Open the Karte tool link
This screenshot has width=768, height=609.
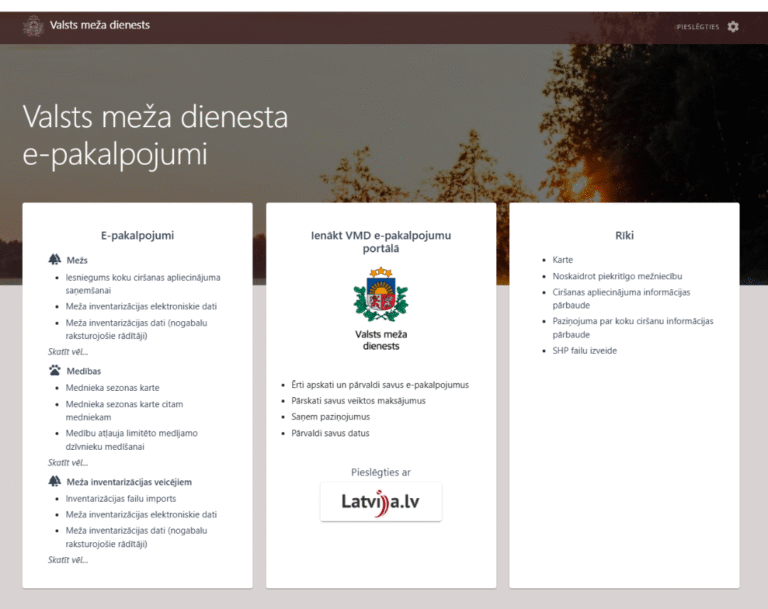click(x=563, y=260)
